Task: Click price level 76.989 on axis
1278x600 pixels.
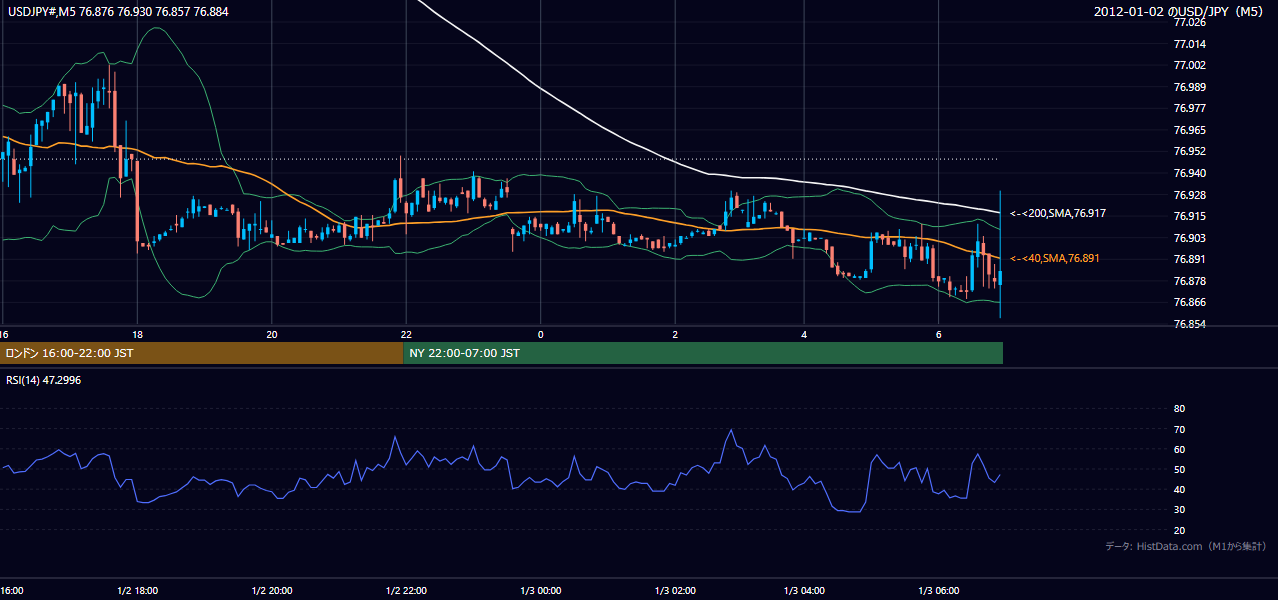Action: click(x=1190, y=87)
